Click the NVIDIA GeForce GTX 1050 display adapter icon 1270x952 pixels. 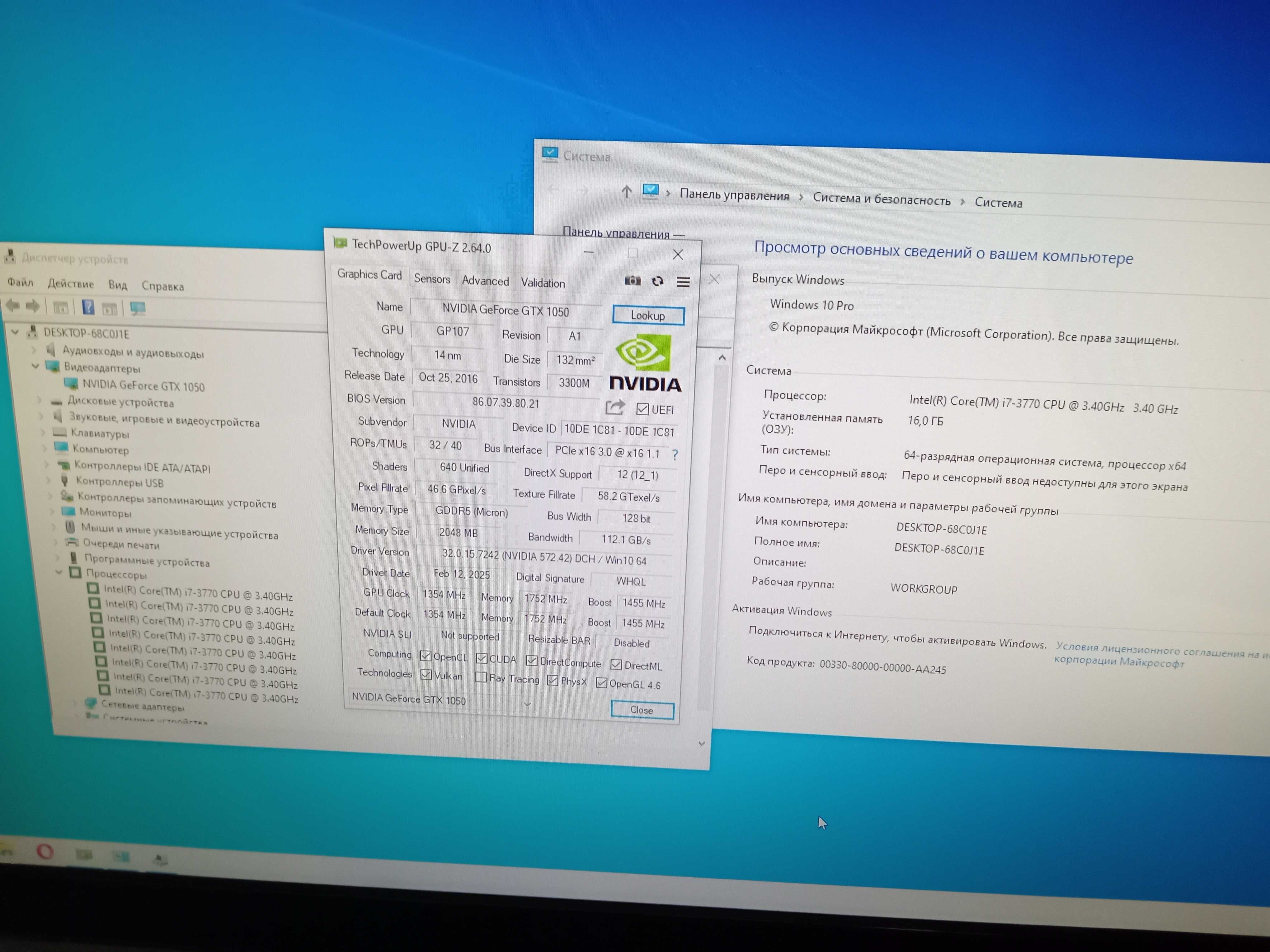[71, 383]
